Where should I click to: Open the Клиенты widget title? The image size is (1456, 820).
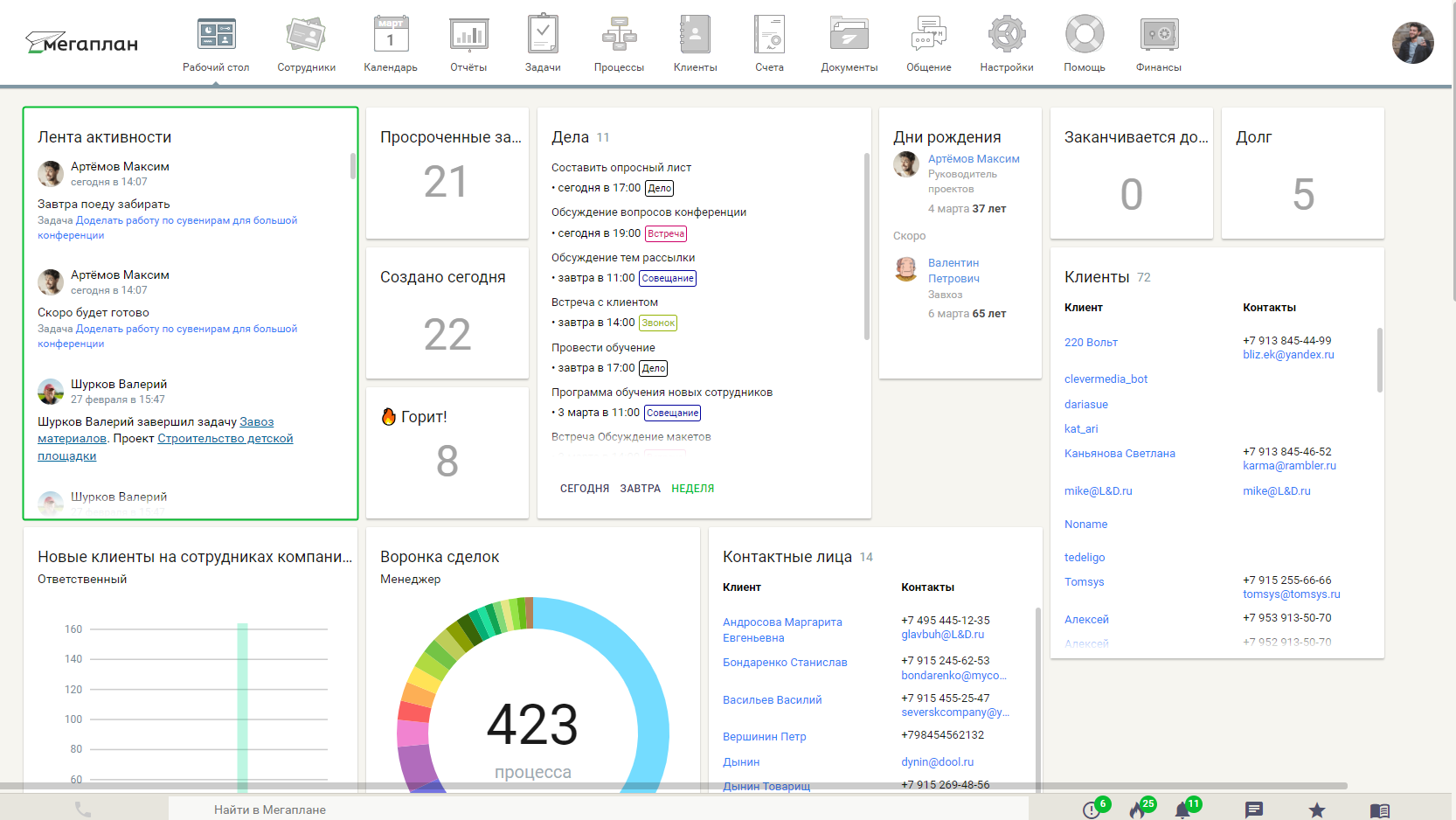(1097, 277)
